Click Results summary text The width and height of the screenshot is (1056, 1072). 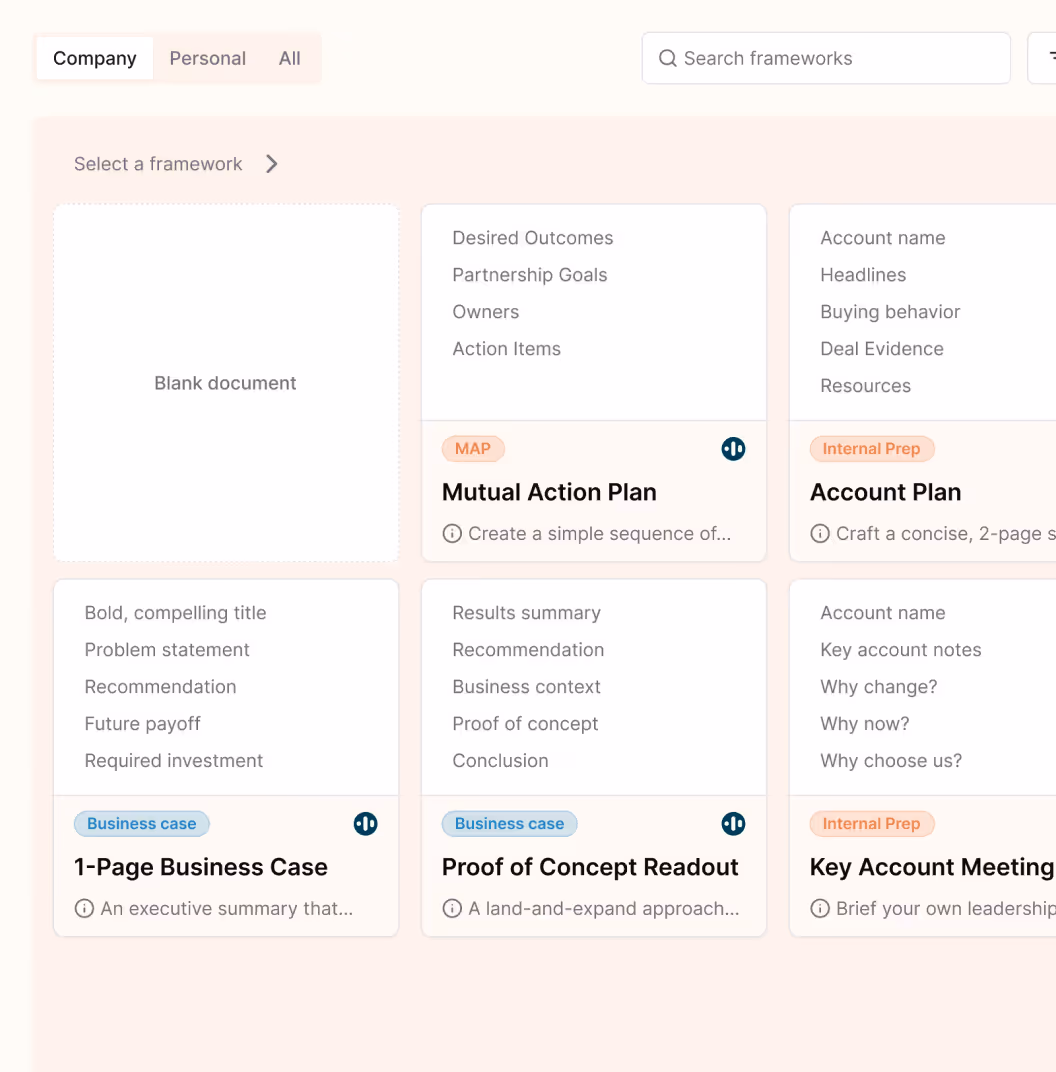point(526,613)
